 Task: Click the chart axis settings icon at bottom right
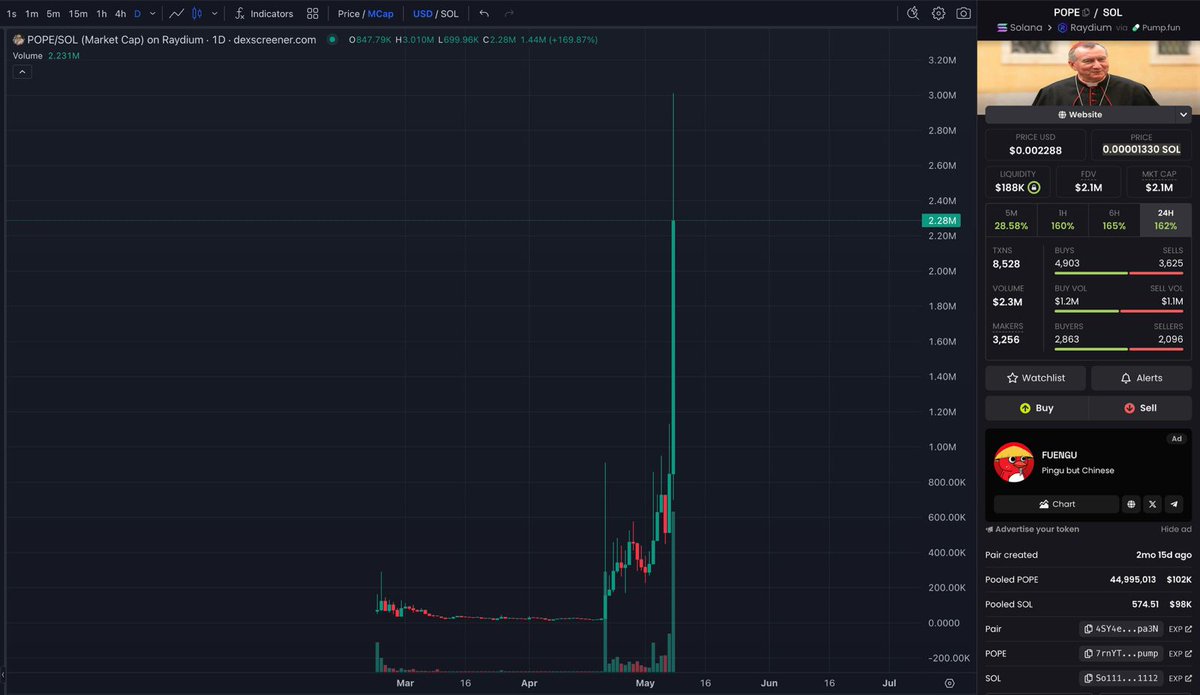point(949,683)
